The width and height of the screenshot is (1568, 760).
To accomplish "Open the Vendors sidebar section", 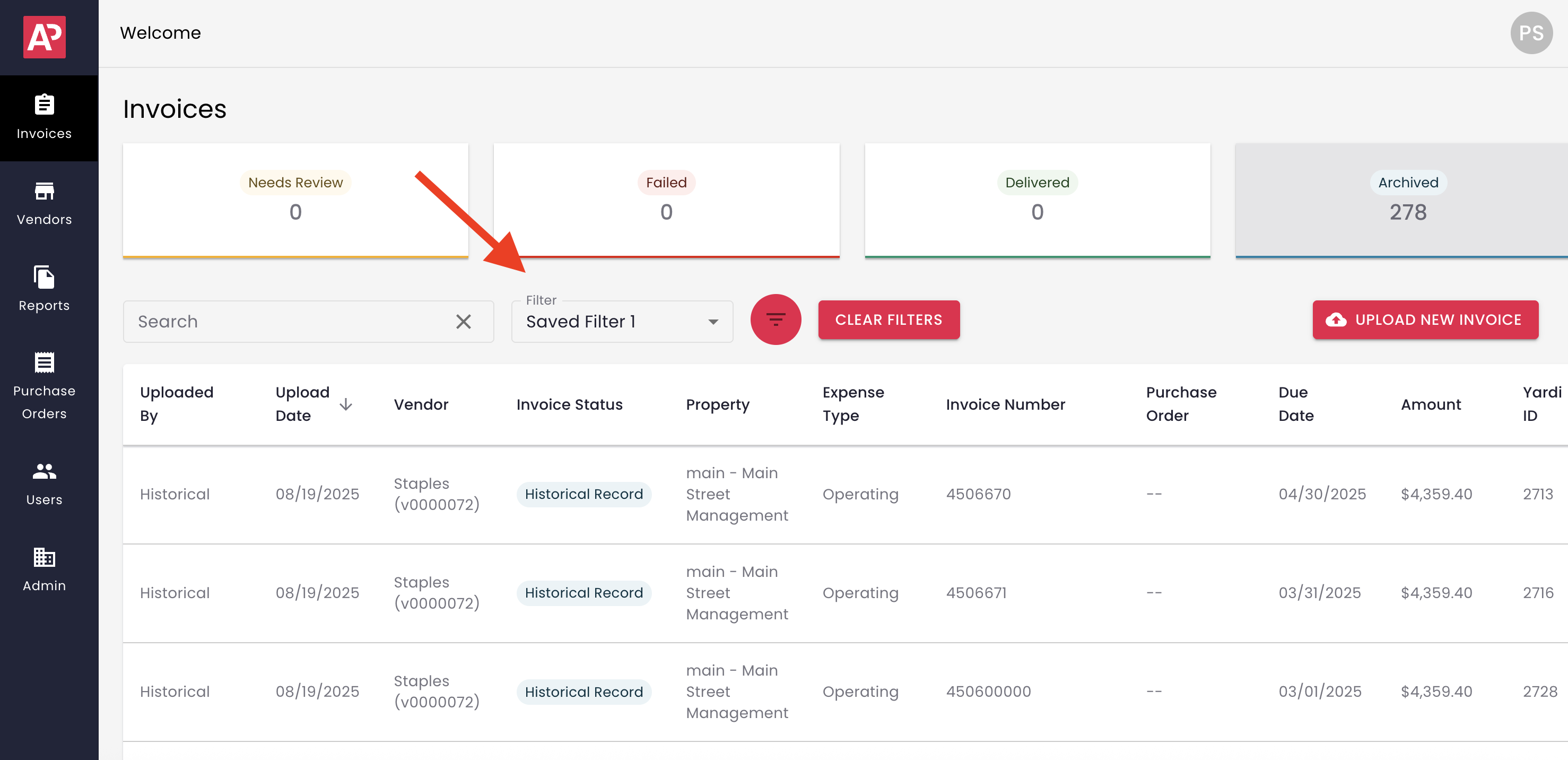I will [x=45, y=204].
